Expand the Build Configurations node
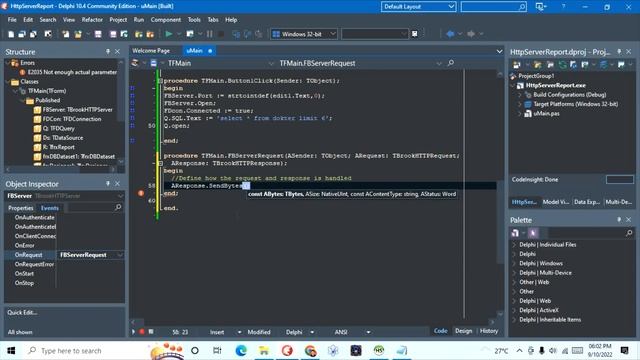 [x=520, y=95]
